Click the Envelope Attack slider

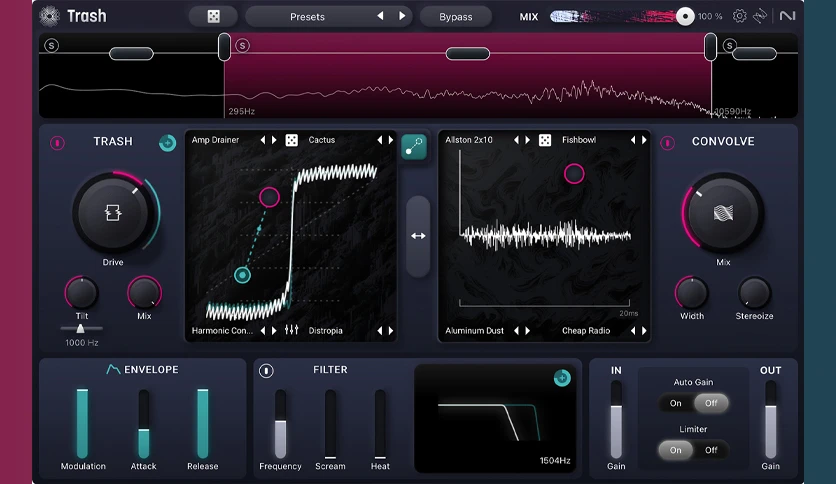(144, 423)
